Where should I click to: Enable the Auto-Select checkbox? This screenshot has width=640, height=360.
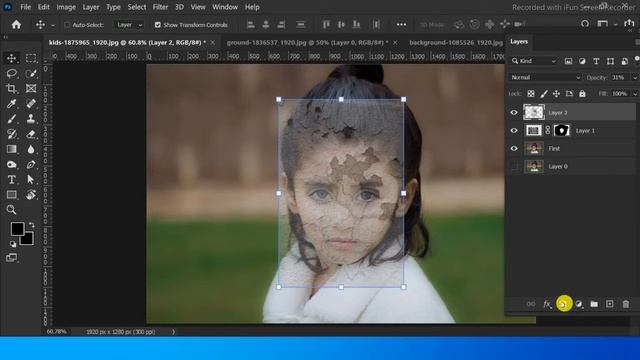click(x=67, y=25)
